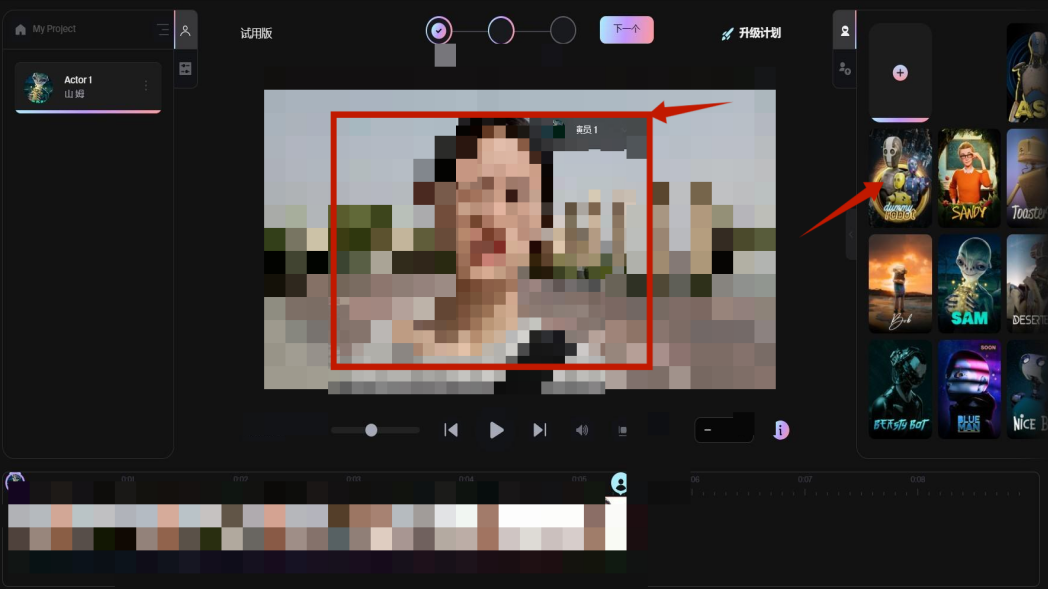Add a new character with plus card
Image resolution: width=1048 pixels, height=590 pixels.
(900, 73)
